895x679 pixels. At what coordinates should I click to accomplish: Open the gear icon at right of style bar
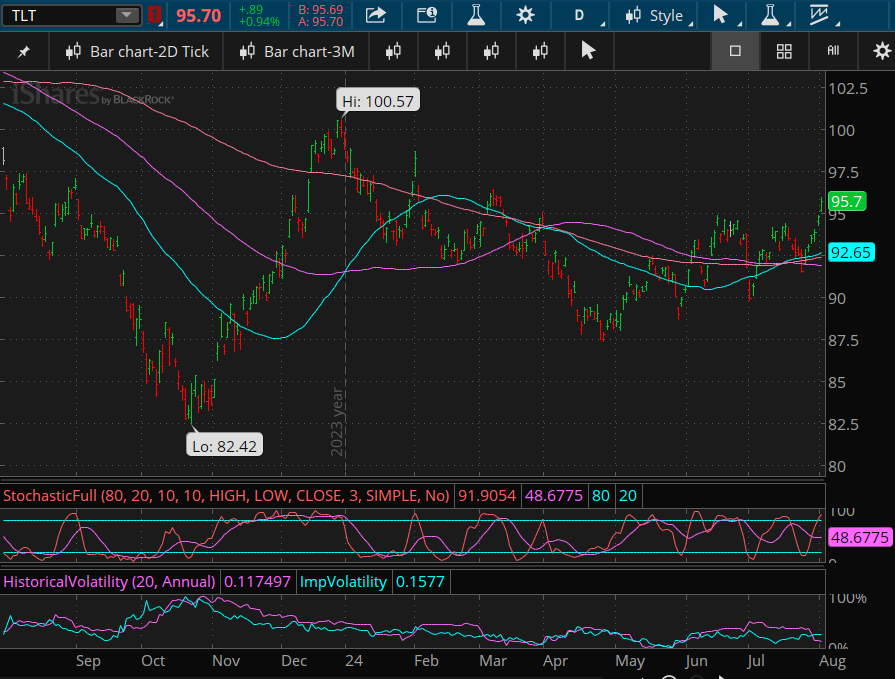[x=882, y=51]
